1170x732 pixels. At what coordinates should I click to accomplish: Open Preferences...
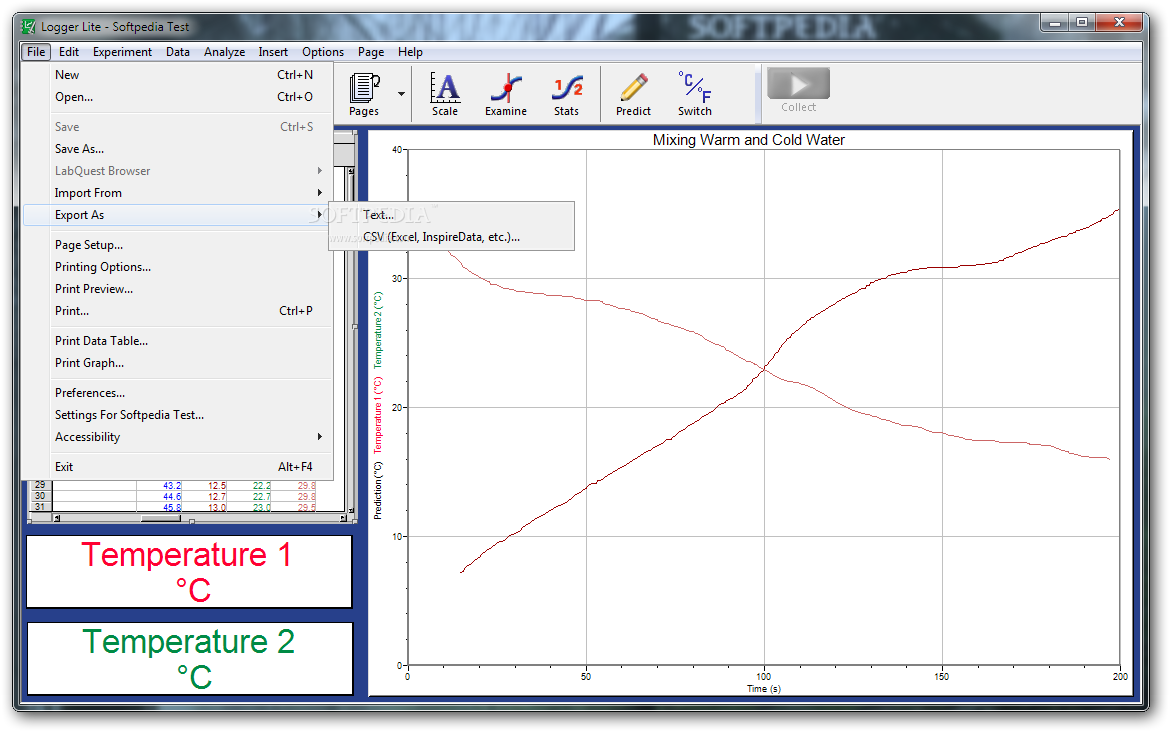(178, 392)
